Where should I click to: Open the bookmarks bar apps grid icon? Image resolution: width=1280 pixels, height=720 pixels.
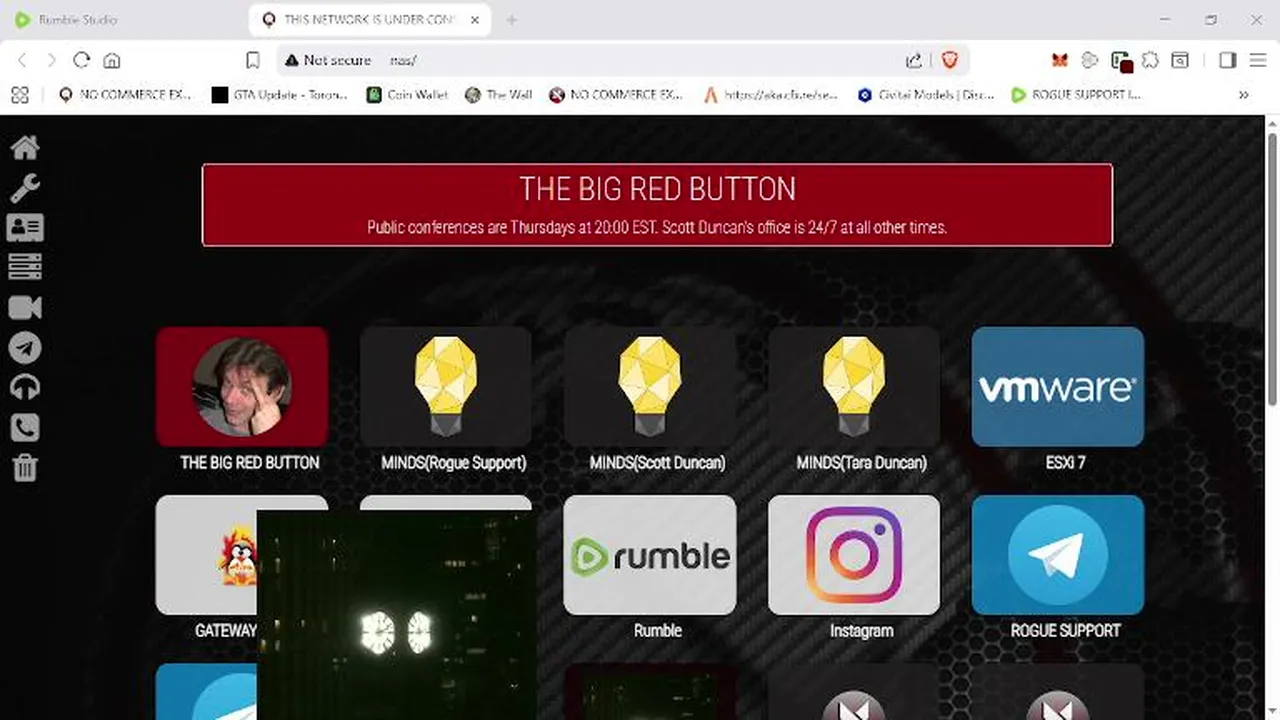pyautogui.click(x=20, y=95)
